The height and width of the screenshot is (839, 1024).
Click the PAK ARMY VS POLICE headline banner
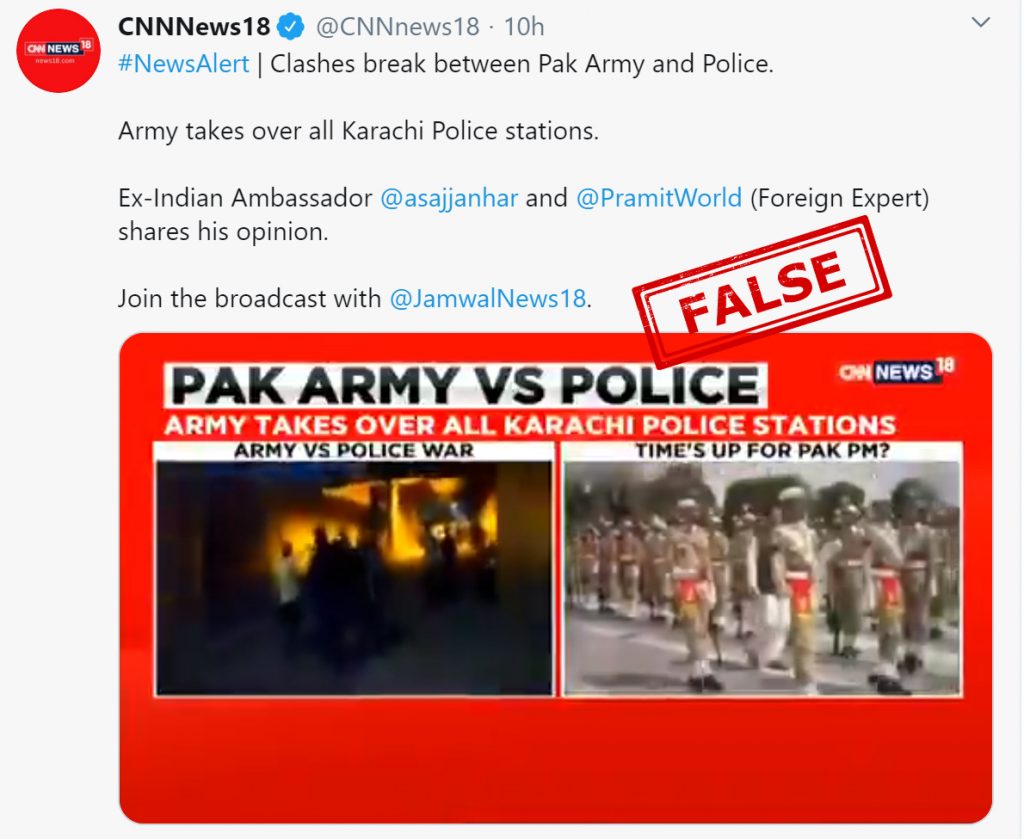(465, 385)
